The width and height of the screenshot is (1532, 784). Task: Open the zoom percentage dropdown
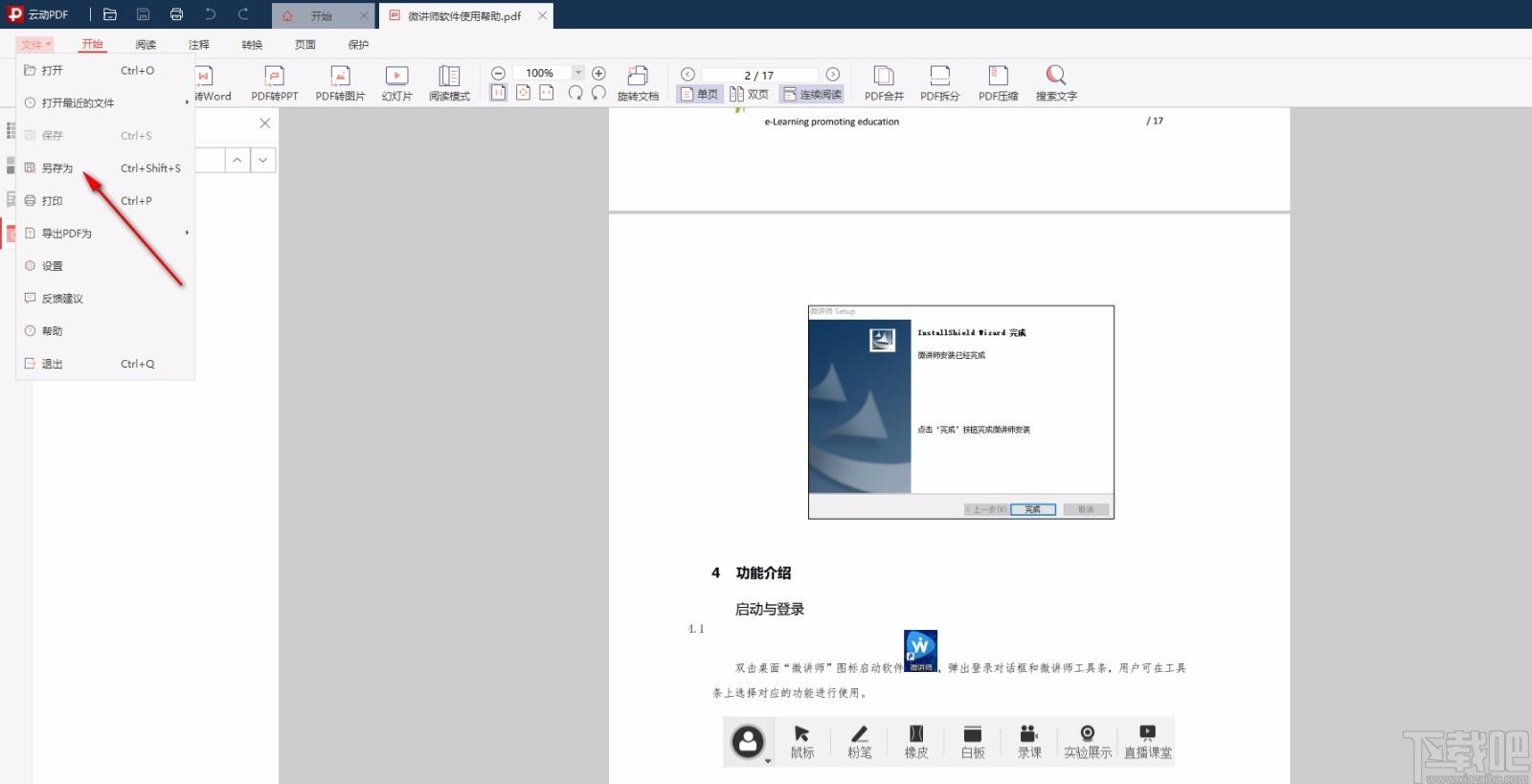(577, 74)
